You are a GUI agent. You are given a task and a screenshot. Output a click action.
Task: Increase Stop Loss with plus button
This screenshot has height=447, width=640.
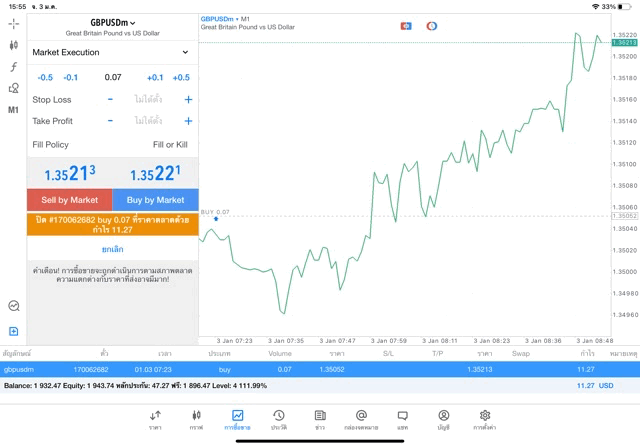tap(188, 100)
